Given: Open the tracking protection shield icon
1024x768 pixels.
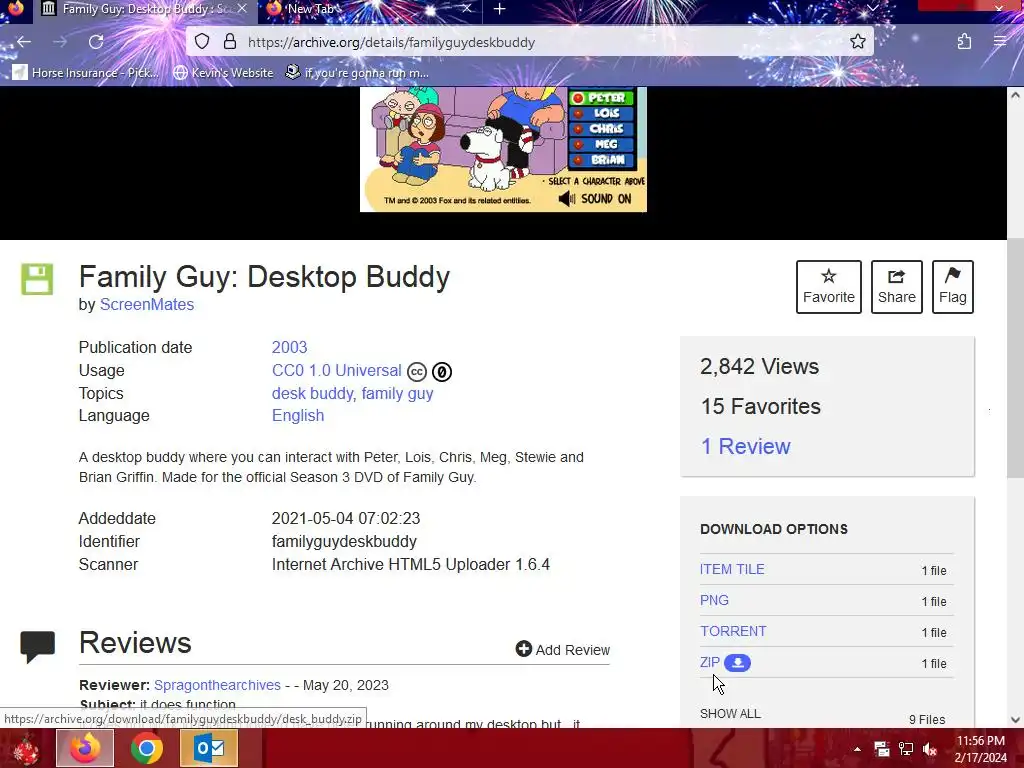Looking at the screenshot, I should click(x=202, y=42).
